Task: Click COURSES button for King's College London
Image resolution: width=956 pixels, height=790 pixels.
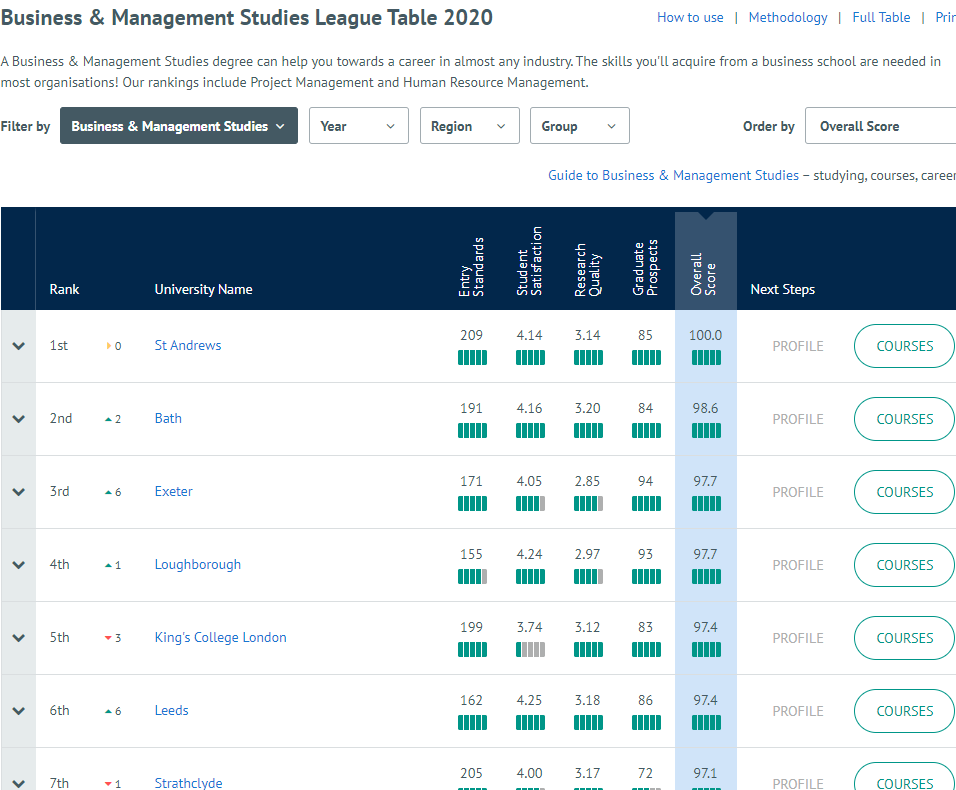Action: point(904,638)
